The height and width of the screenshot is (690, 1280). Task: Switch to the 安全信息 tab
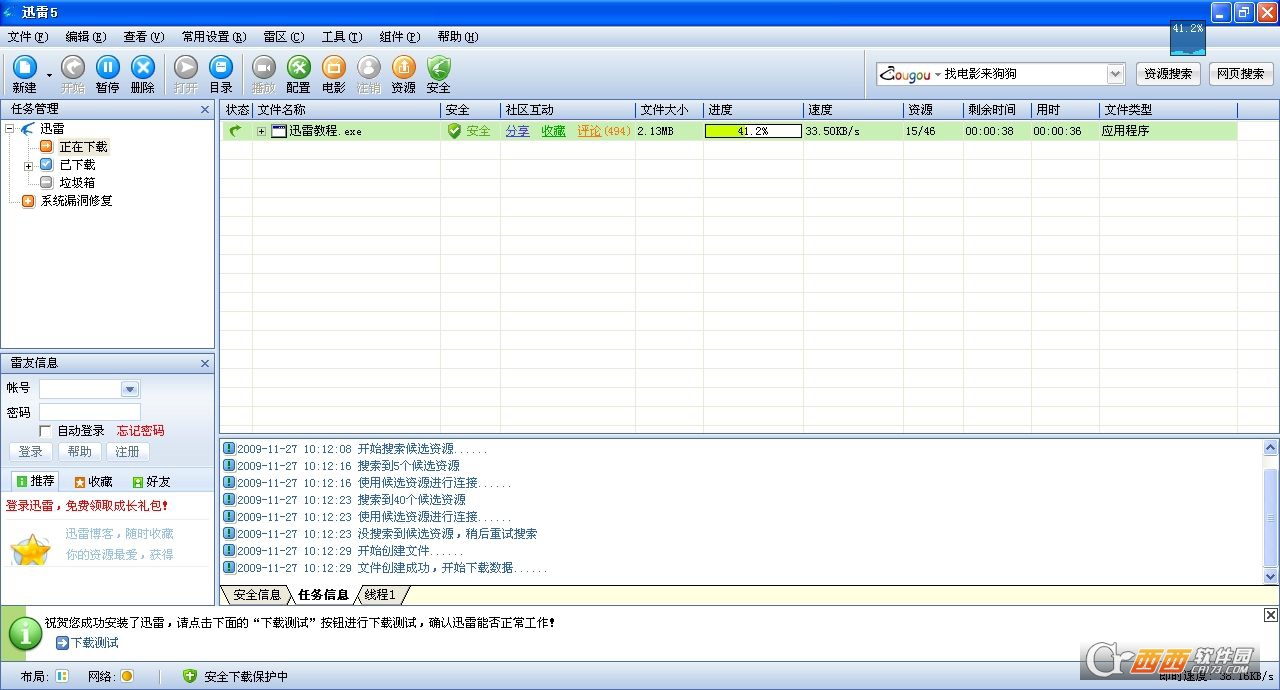(257, 595)
